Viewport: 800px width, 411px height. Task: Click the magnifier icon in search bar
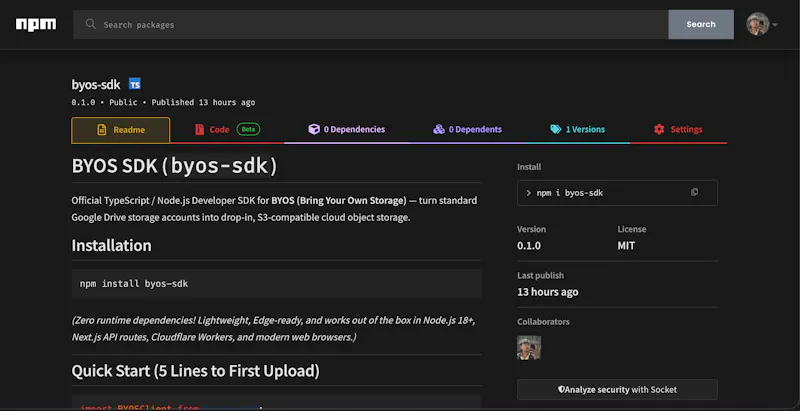[x=91, y=24]
